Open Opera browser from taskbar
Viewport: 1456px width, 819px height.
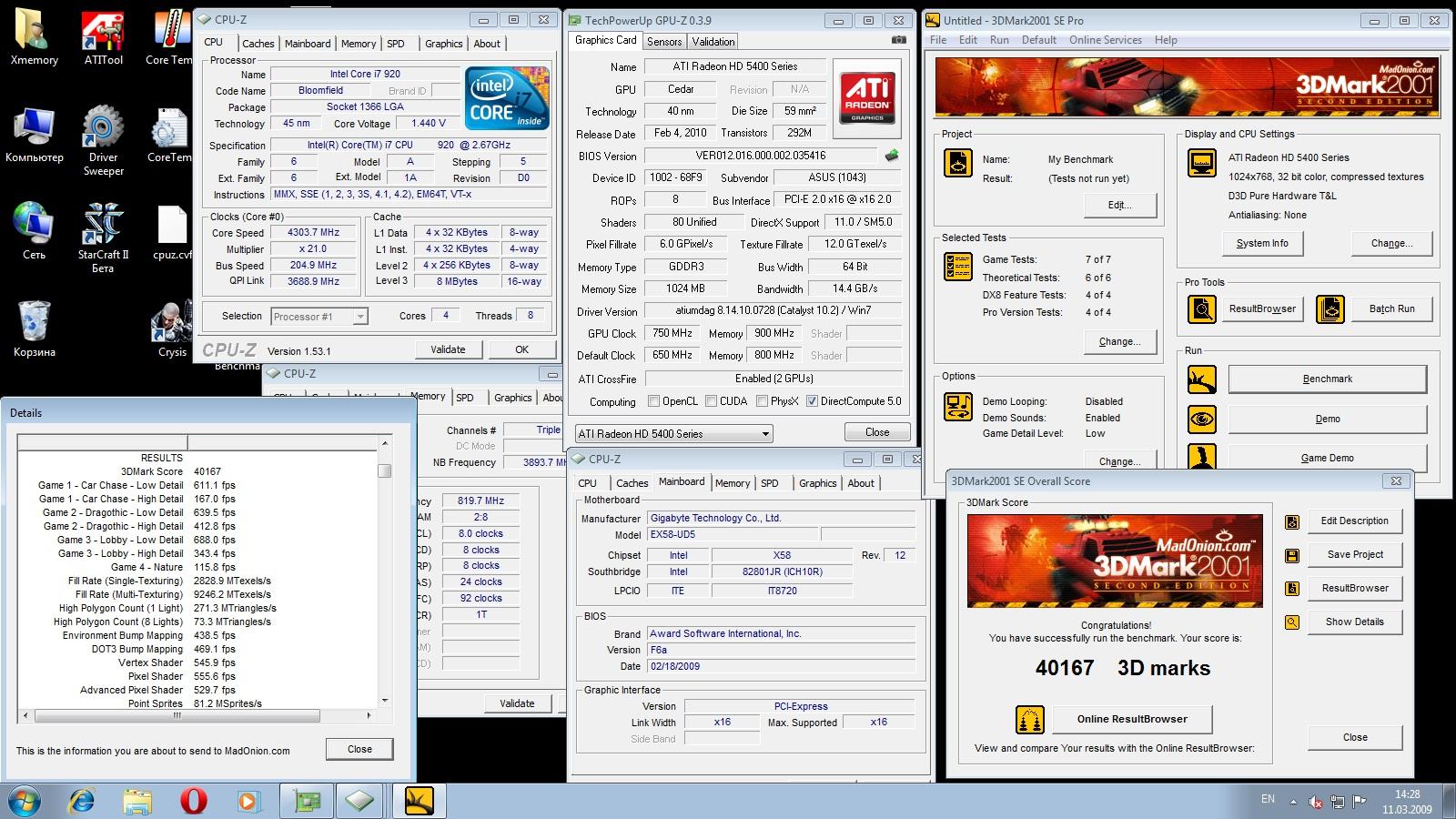(193, 801)
